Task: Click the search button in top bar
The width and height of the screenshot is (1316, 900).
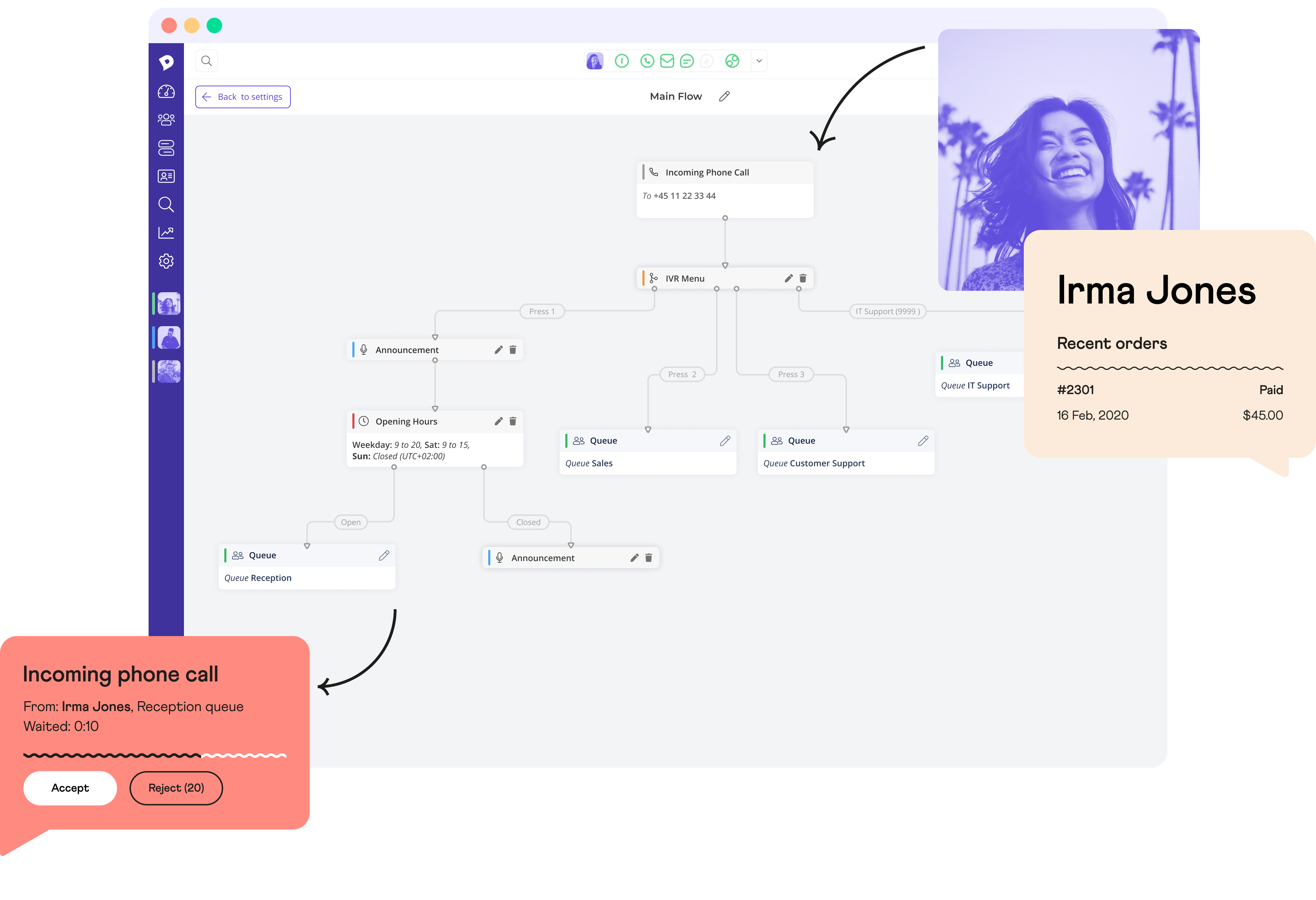Action: click(207, 60)
